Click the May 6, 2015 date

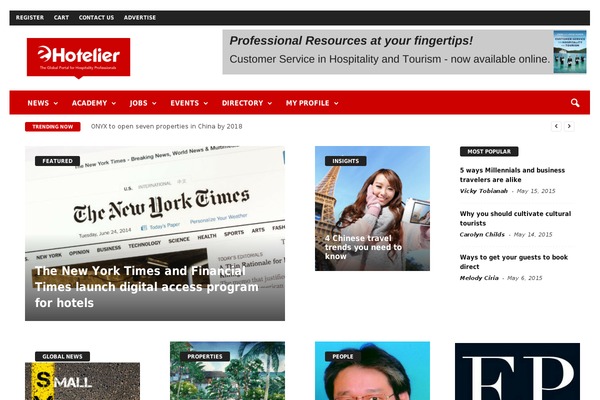pos(525,278)
